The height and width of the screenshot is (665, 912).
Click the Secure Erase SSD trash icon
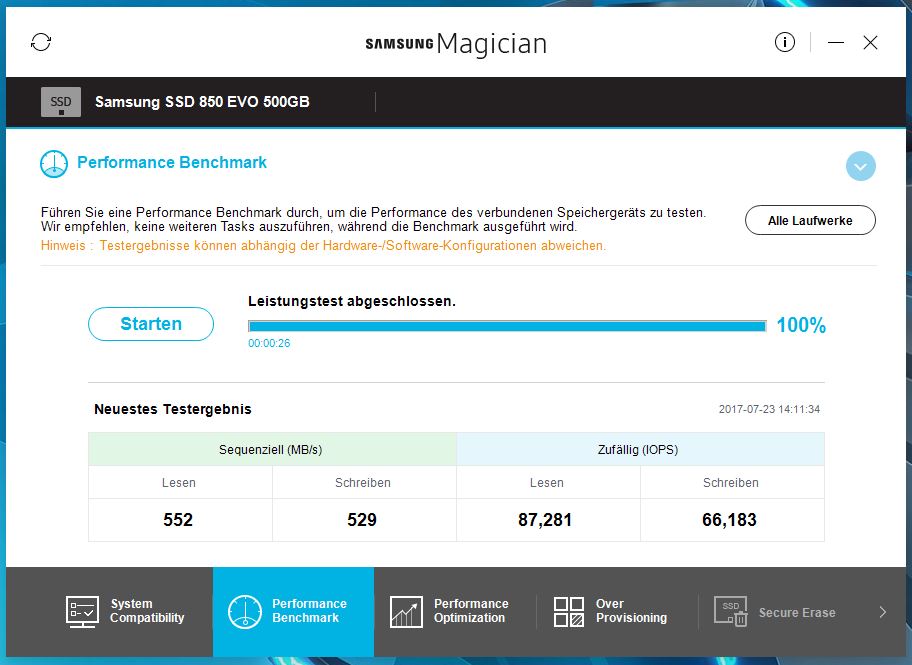point(731,612)
